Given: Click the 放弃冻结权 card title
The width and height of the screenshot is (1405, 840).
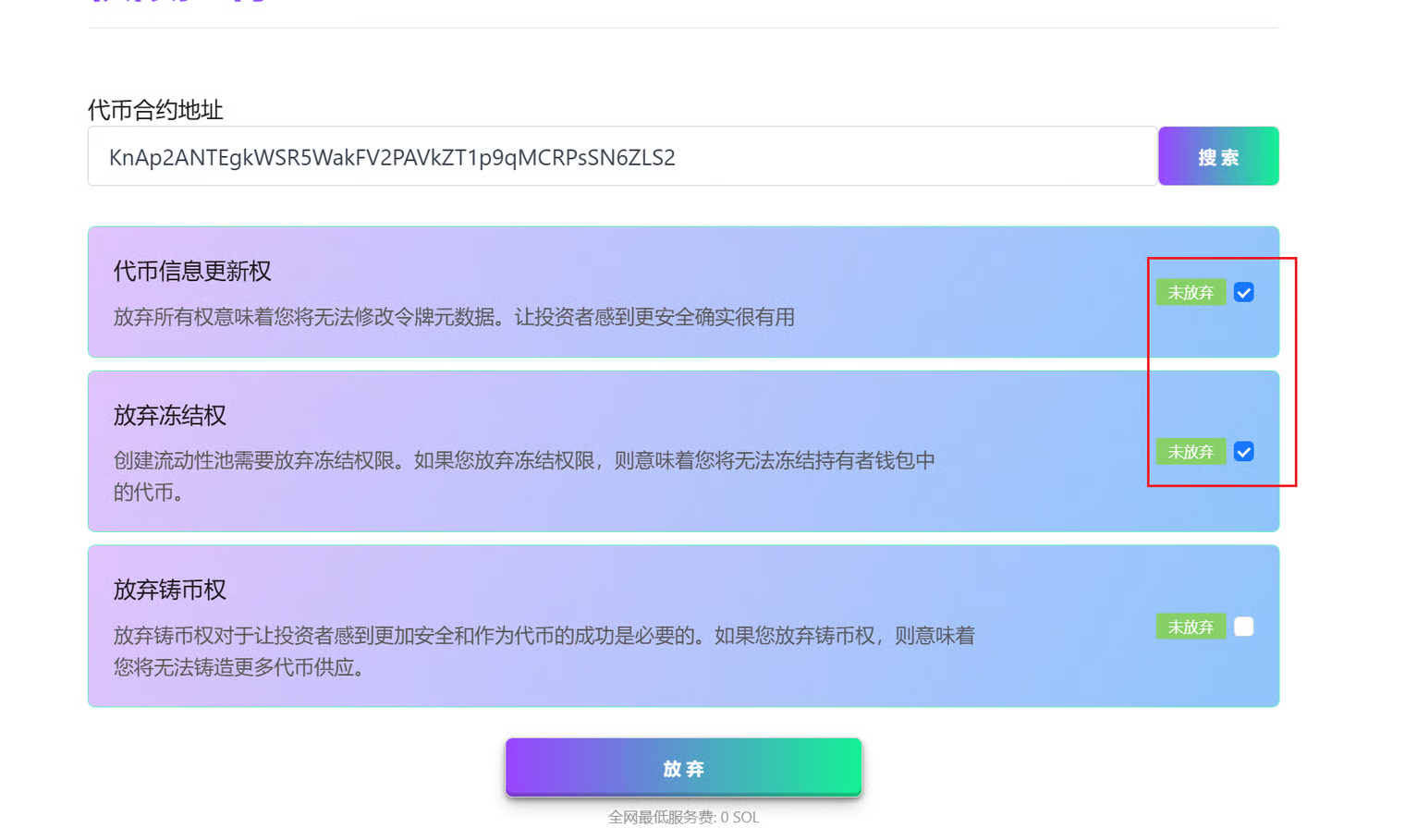Looking at the screenshot, I should 170,416.
